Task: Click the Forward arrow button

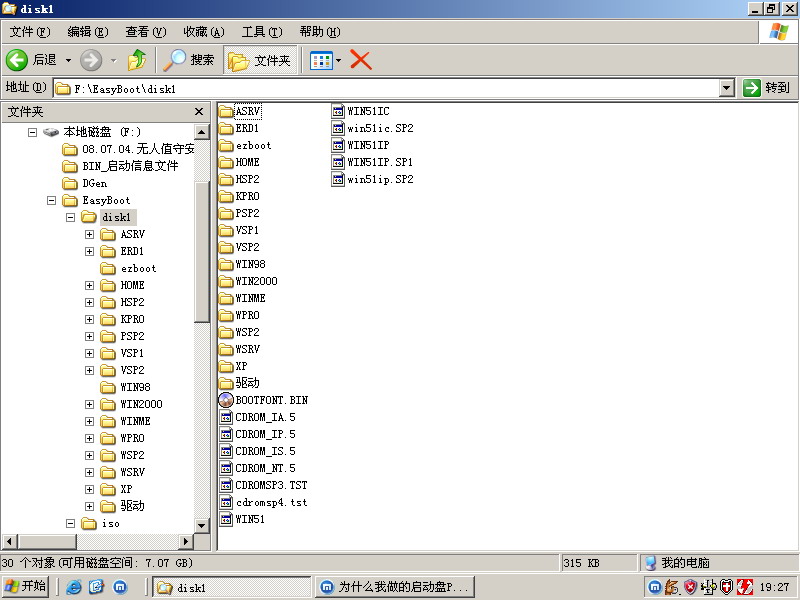Action: pyautogui.click(x=91, y=60)
